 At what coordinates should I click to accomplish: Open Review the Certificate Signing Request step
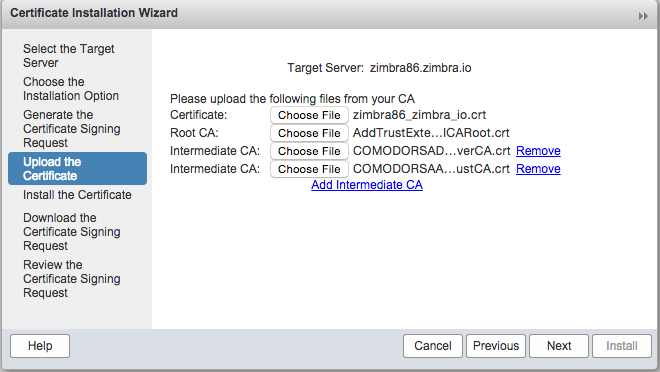tap(72, 279)
